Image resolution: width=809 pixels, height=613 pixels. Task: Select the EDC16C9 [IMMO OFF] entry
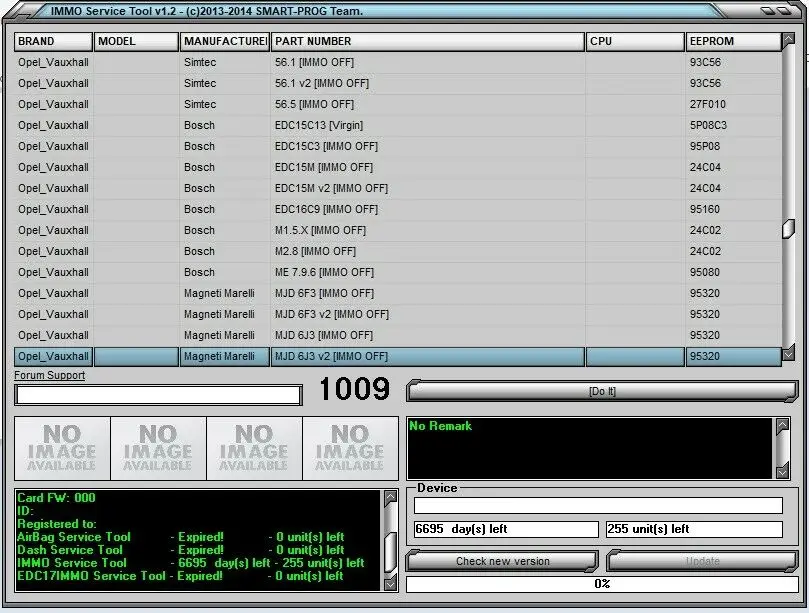point(398,209)
